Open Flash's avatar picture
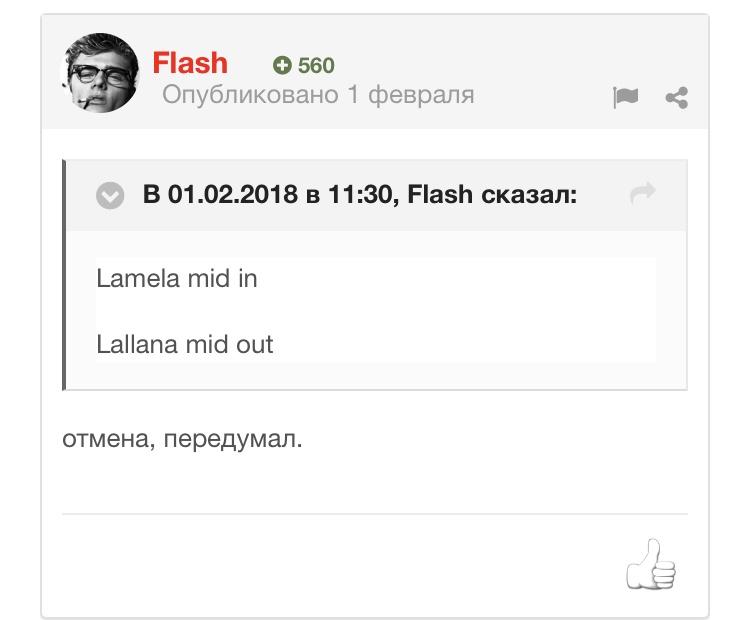The width and height of the screenshot is (750, 620). click(x=102, y=73)
